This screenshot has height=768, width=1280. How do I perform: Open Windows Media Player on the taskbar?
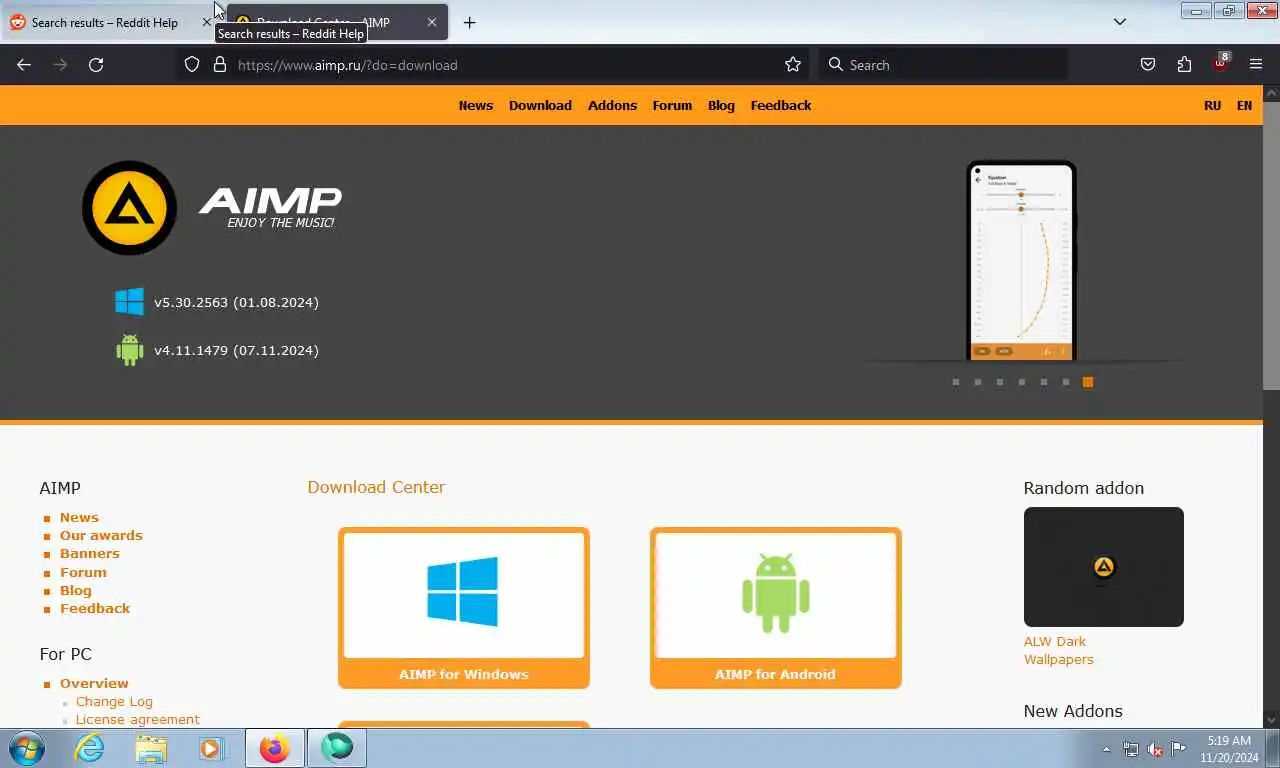click(212, 748)
